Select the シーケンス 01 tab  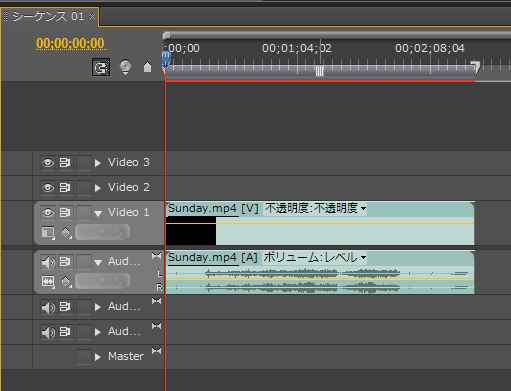pyautogui.click(x=48, y=16)
